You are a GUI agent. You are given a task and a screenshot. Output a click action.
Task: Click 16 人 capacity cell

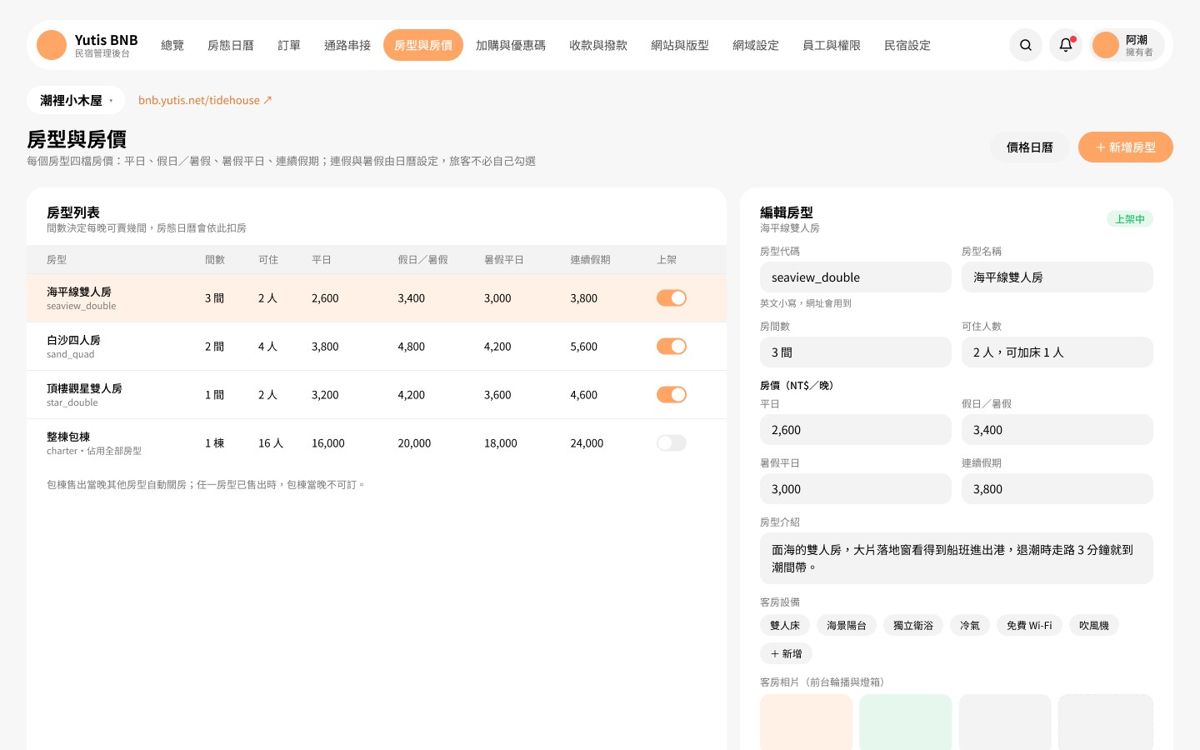point(271,443)
